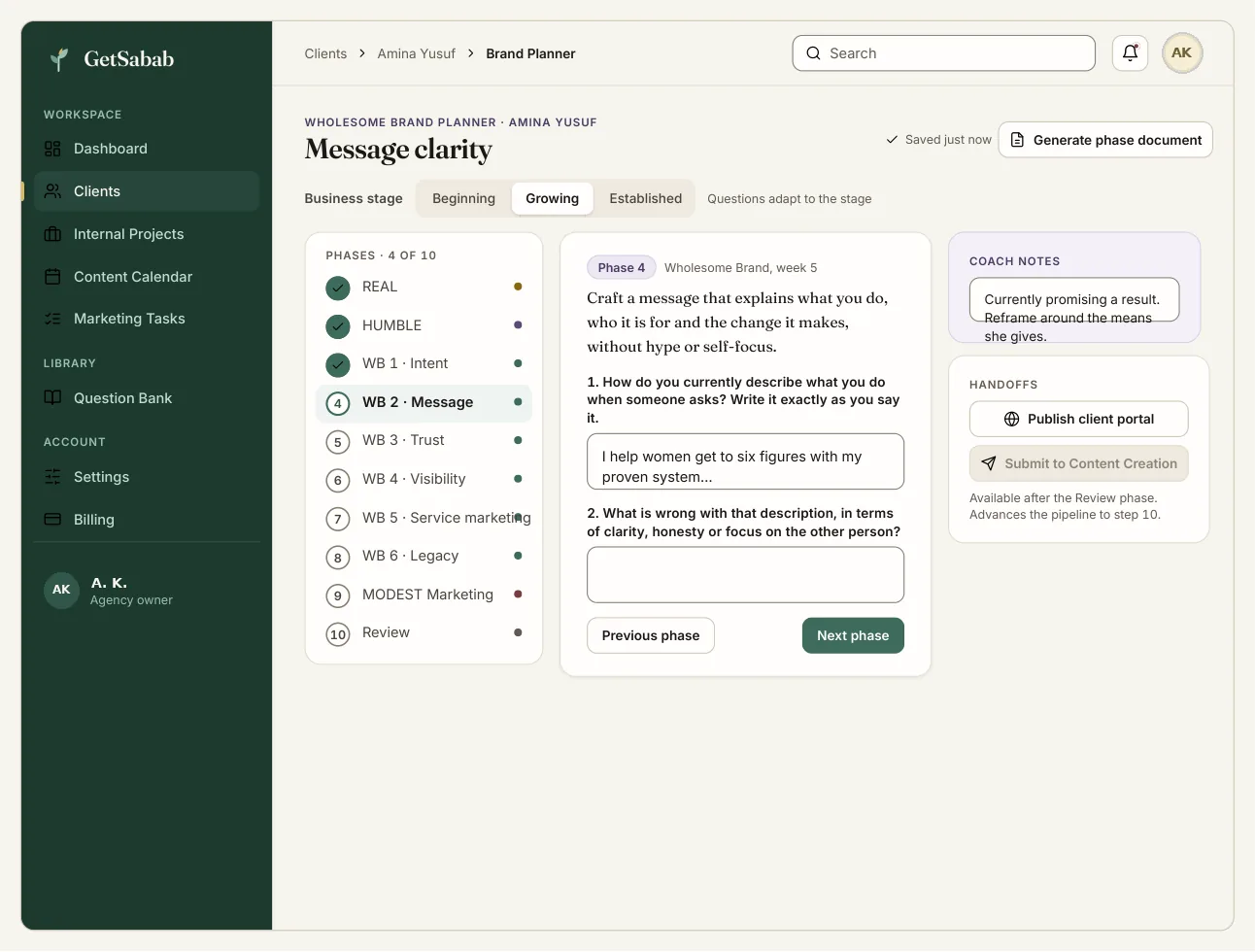Screen dimensions: 1255x952
Task: Edit the answer to question 1
Action: pos(745,461)
